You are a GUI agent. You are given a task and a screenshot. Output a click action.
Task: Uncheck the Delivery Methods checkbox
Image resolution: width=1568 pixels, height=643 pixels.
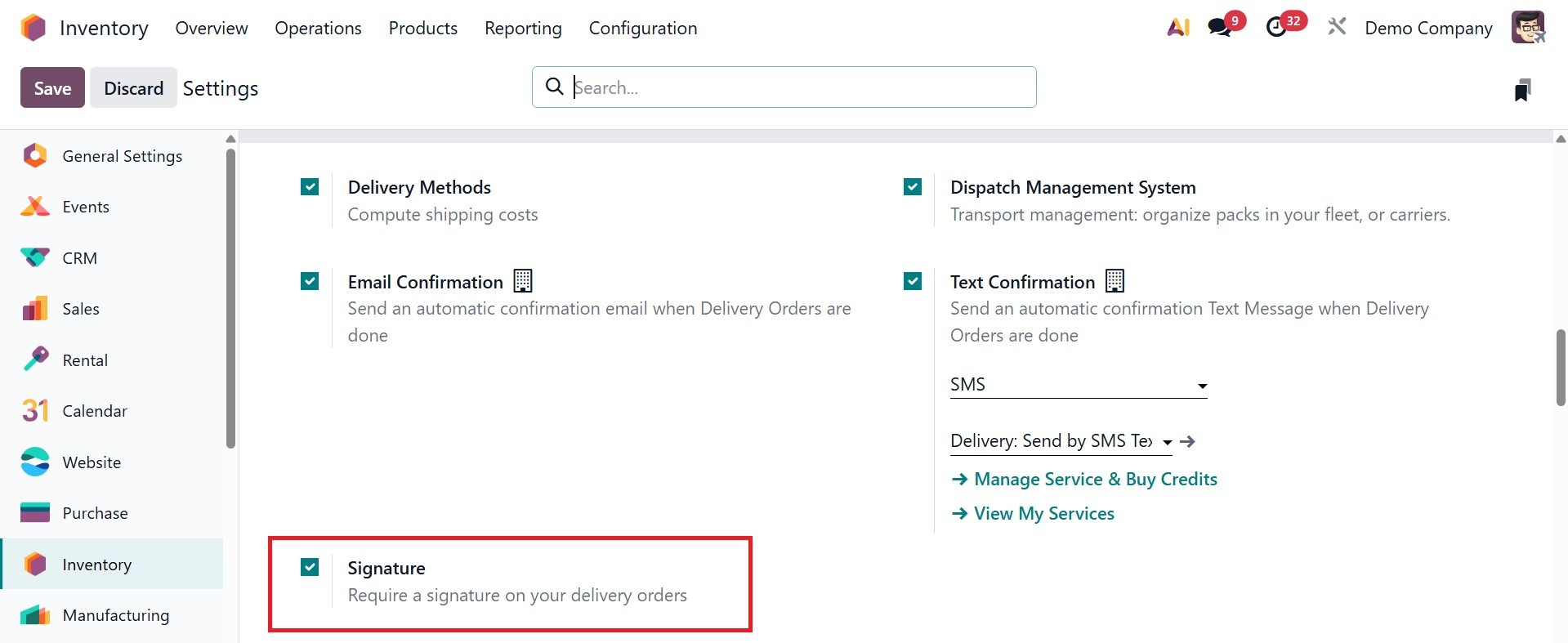click(310, 187)
